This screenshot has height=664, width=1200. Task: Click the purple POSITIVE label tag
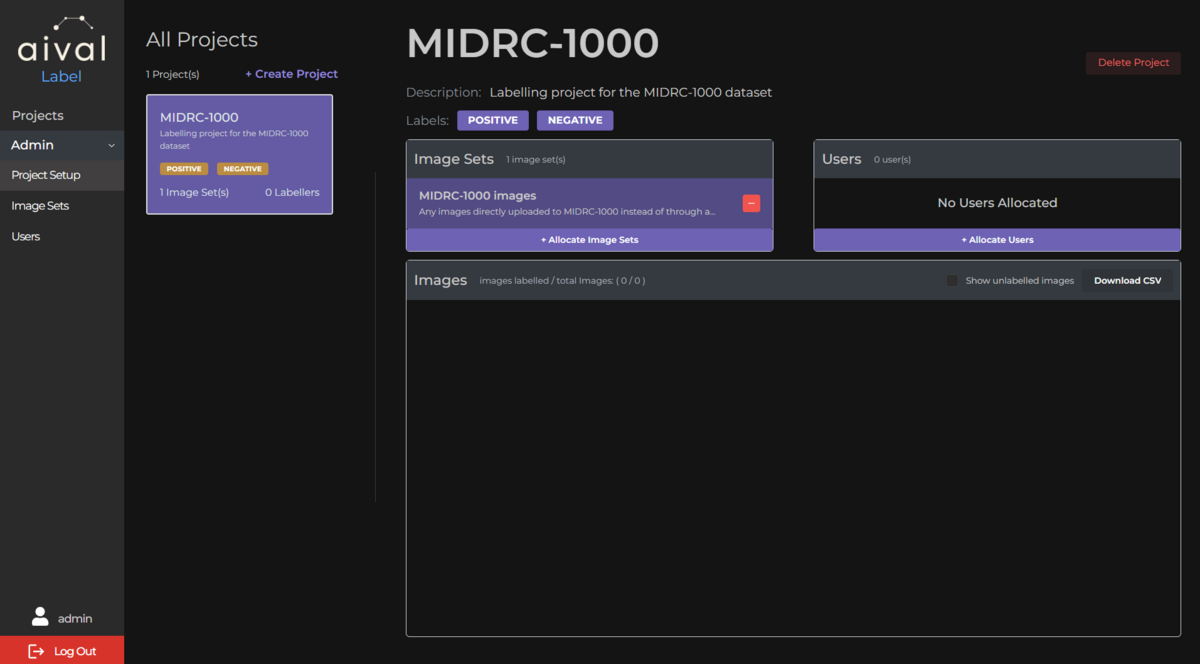coord(492,120)
